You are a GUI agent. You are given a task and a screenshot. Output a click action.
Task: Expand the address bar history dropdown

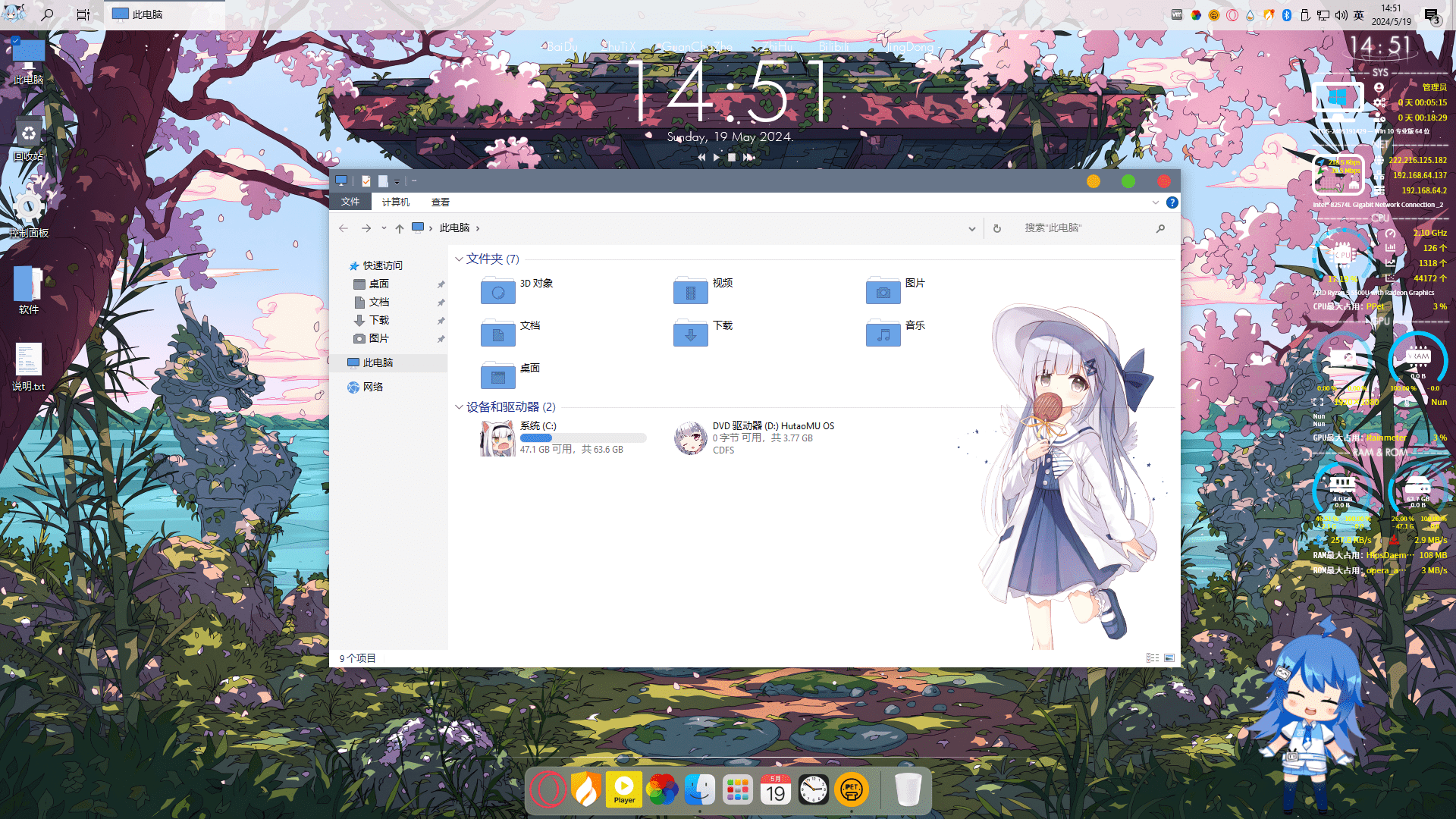pos(972,228)
